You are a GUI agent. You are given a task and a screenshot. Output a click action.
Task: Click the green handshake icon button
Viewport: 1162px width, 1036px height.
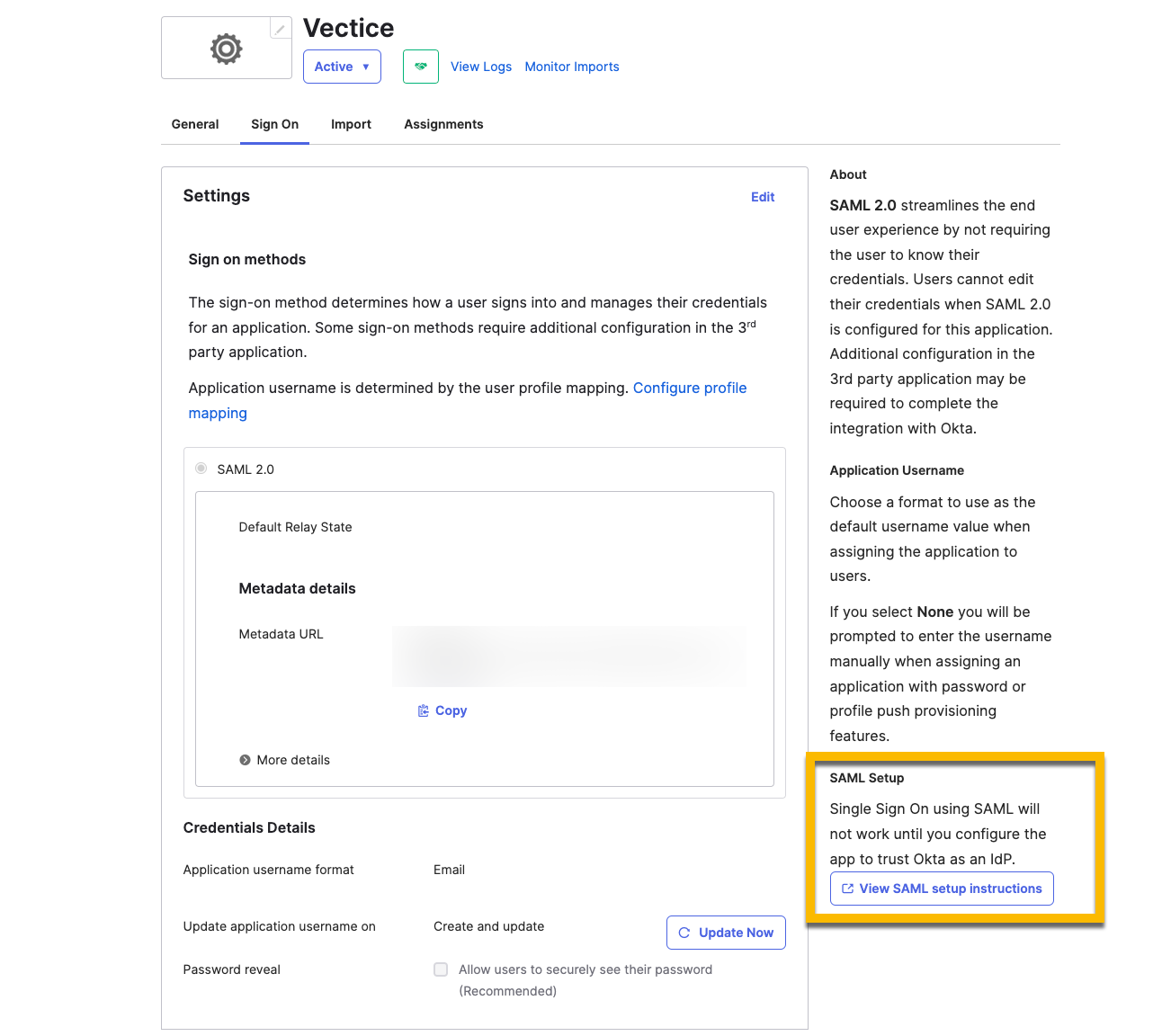coord(420,67)
